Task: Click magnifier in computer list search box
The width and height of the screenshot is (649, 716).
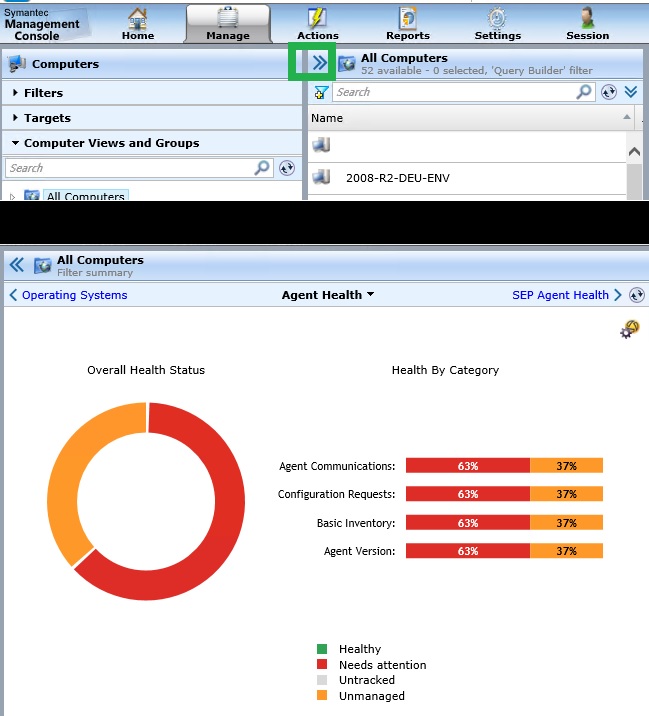Action: tap(584, 92)
